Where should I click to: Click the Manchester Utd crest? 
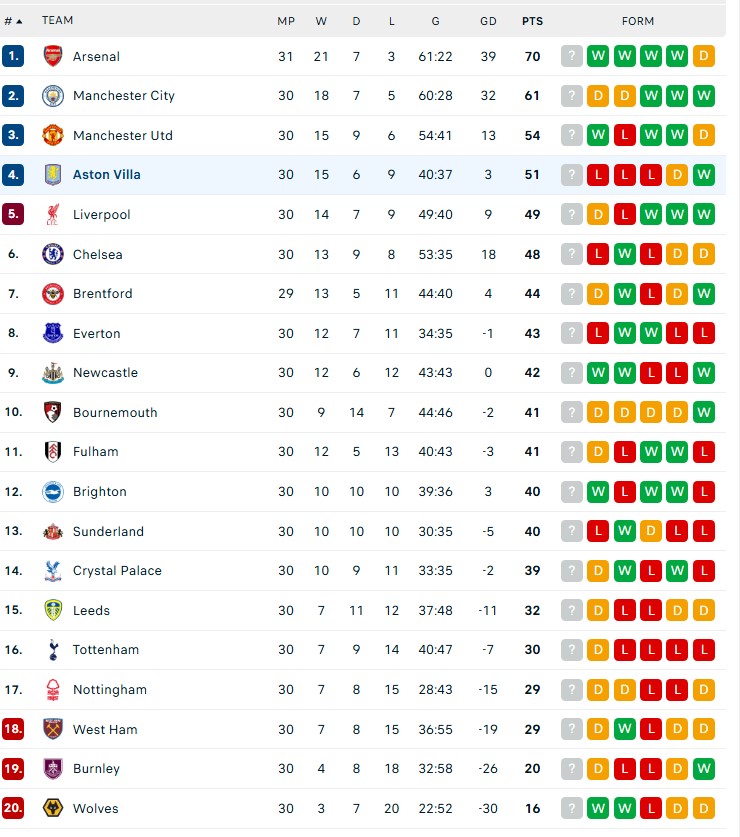[52, 135]
